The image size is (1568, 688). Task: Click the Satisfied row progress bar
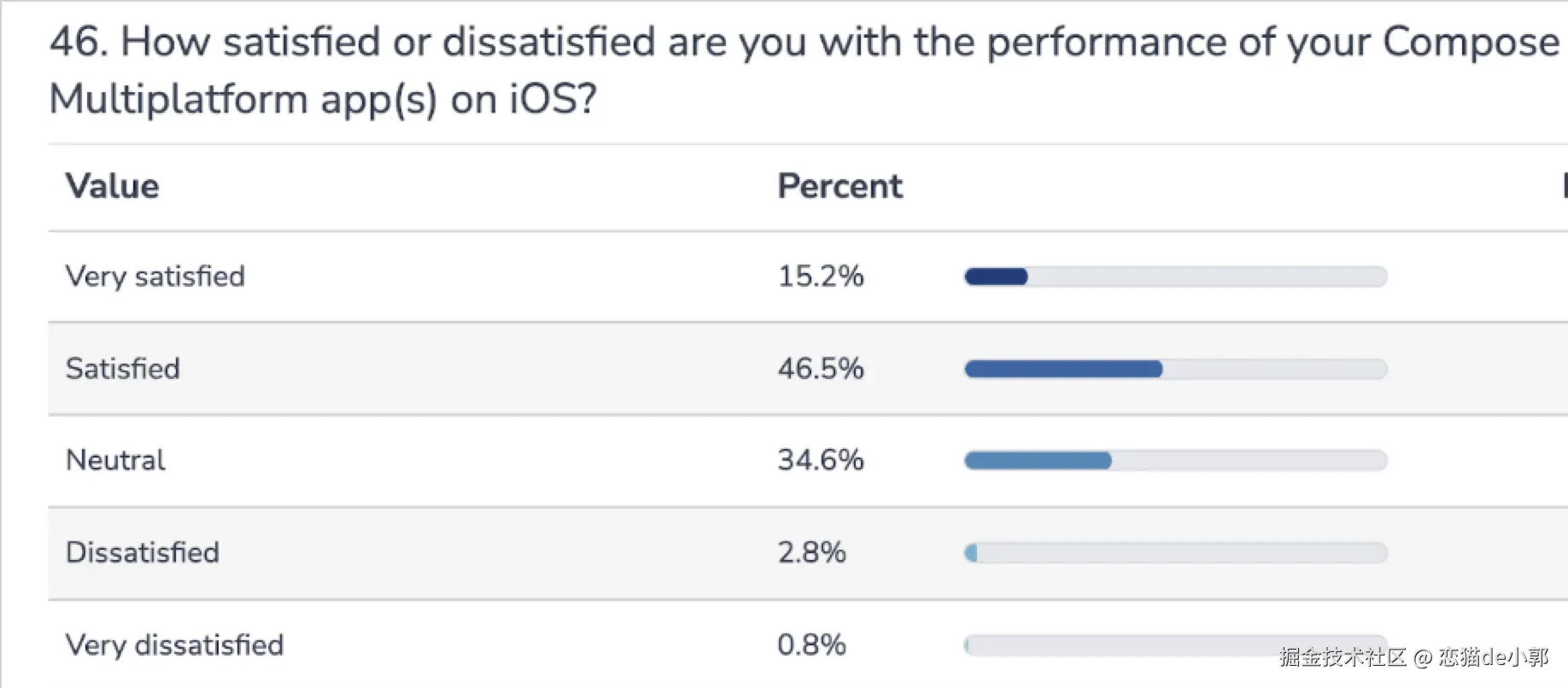1175,369
